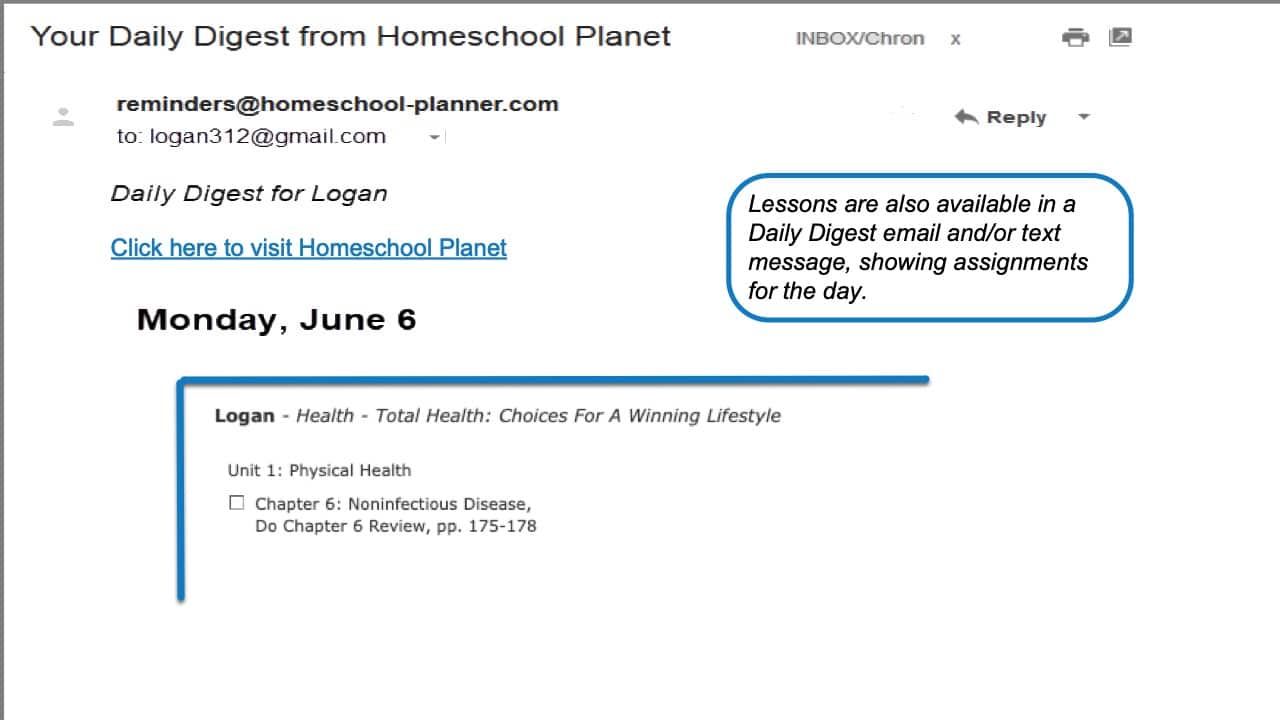The image size is (1280, 720).
Task: Click the email subject Your Daily Digest
Action: 351,37
